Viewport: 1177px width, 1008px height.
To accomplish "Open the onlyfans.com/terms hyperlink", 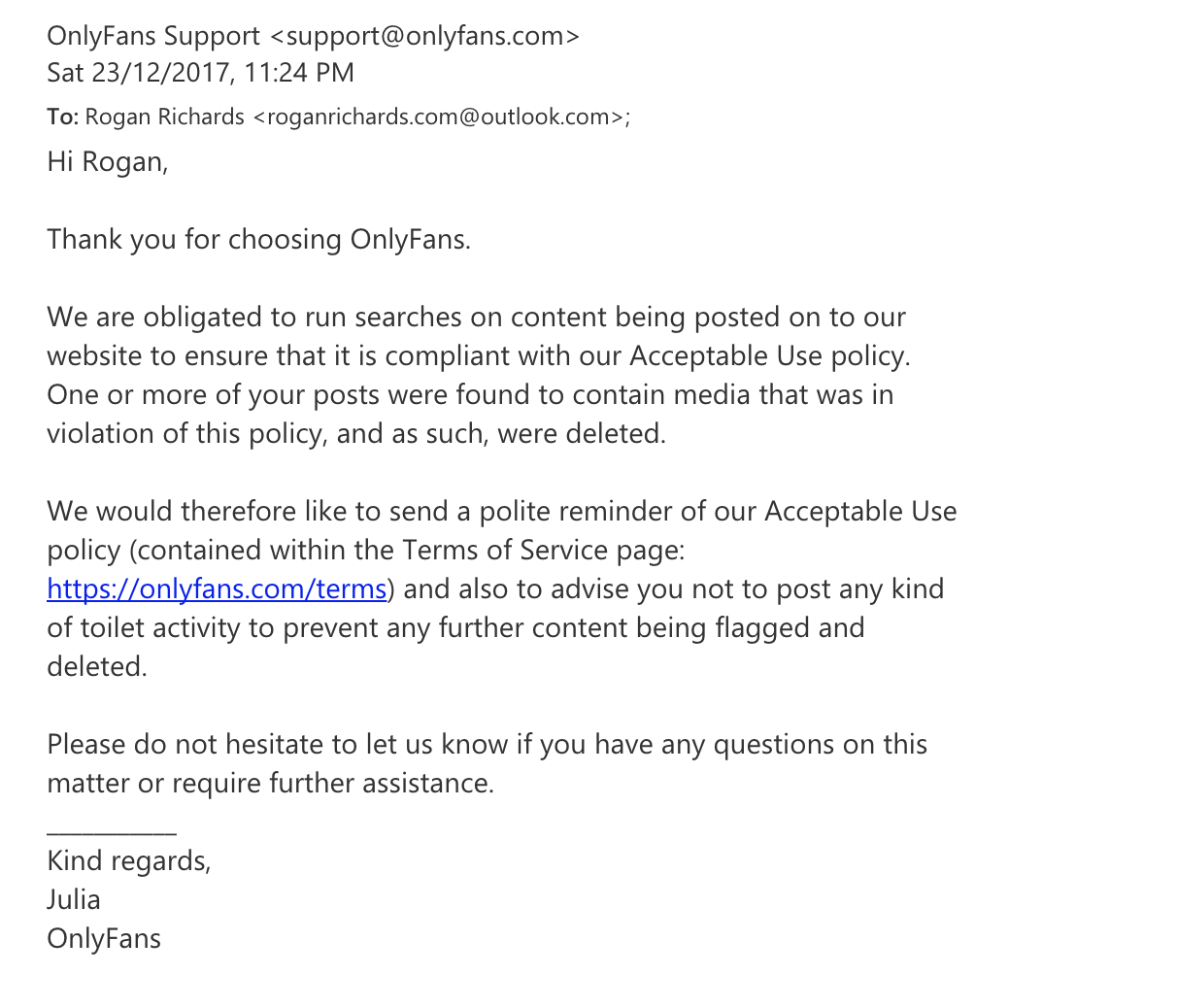I will tap(217, 588).
